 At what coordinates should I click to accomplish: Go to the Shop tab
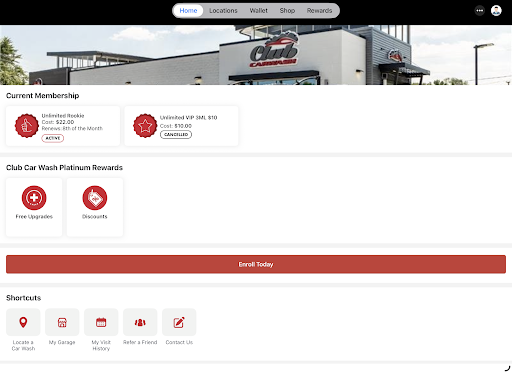click(x=287, y=11)
